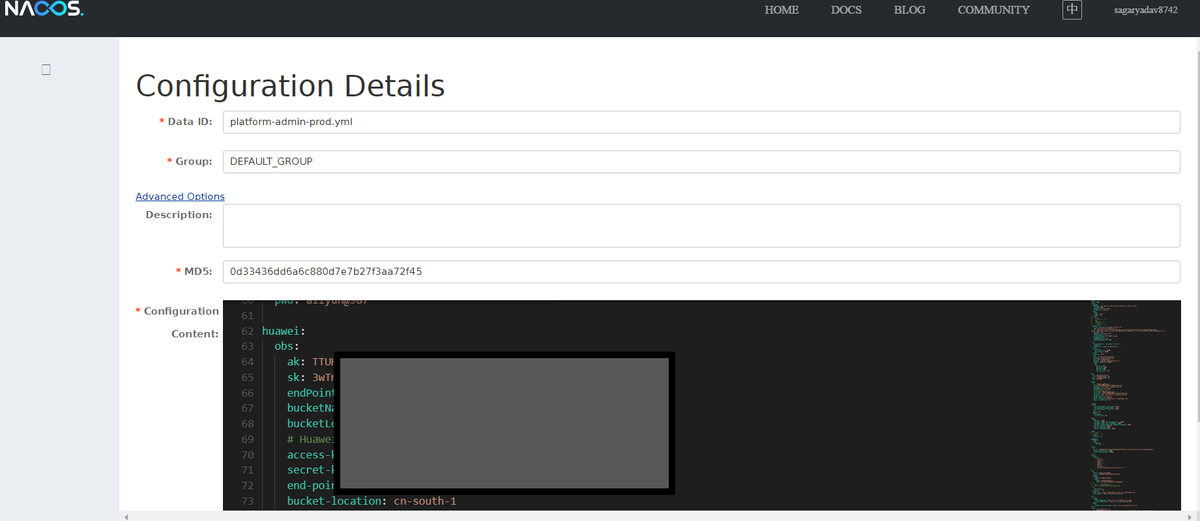Open the HOME page
Viewport: 1200px width, 521px height.
782,10
